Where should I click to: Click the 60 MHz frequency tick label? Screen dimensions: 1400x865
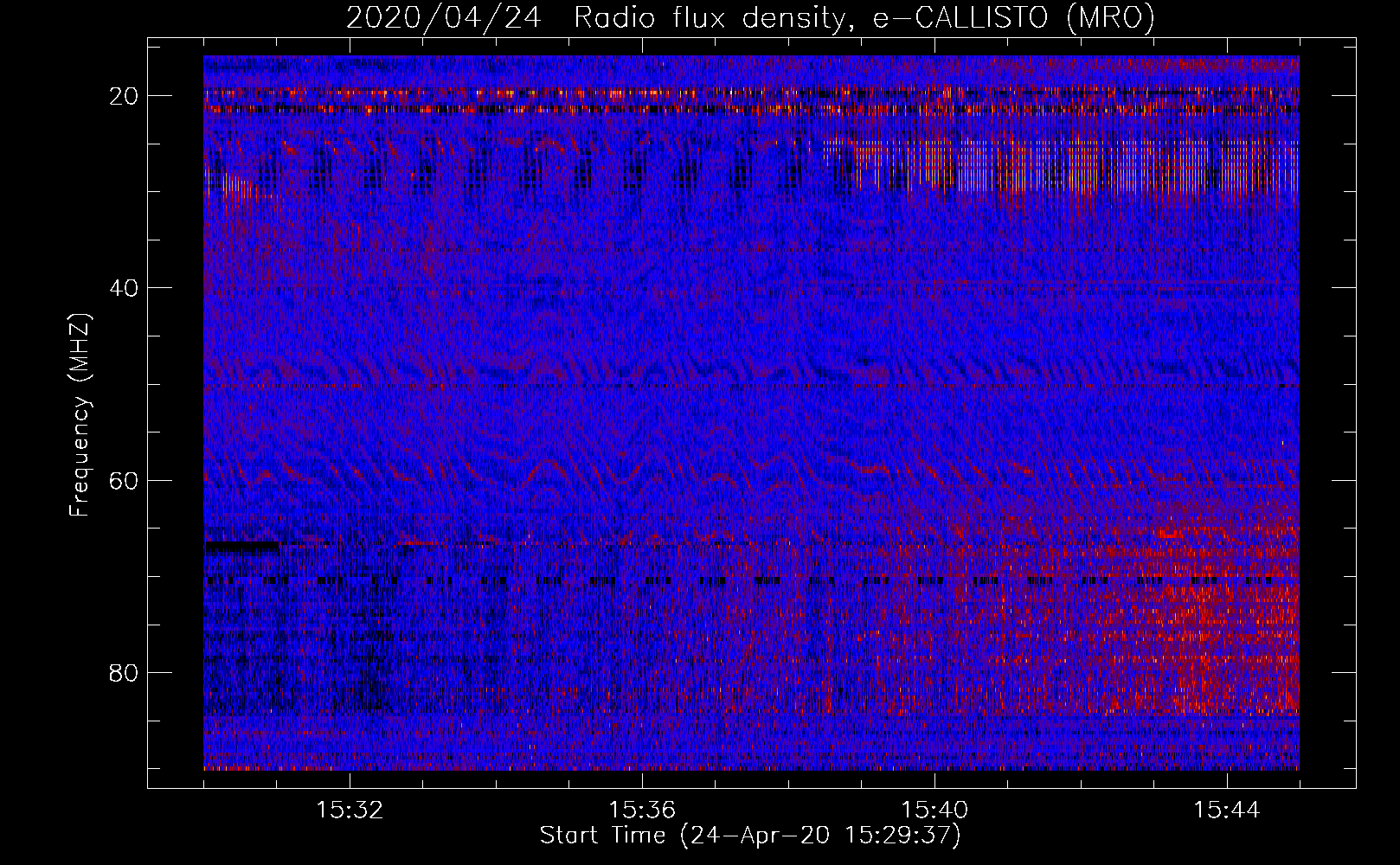[x=125, y=481]
